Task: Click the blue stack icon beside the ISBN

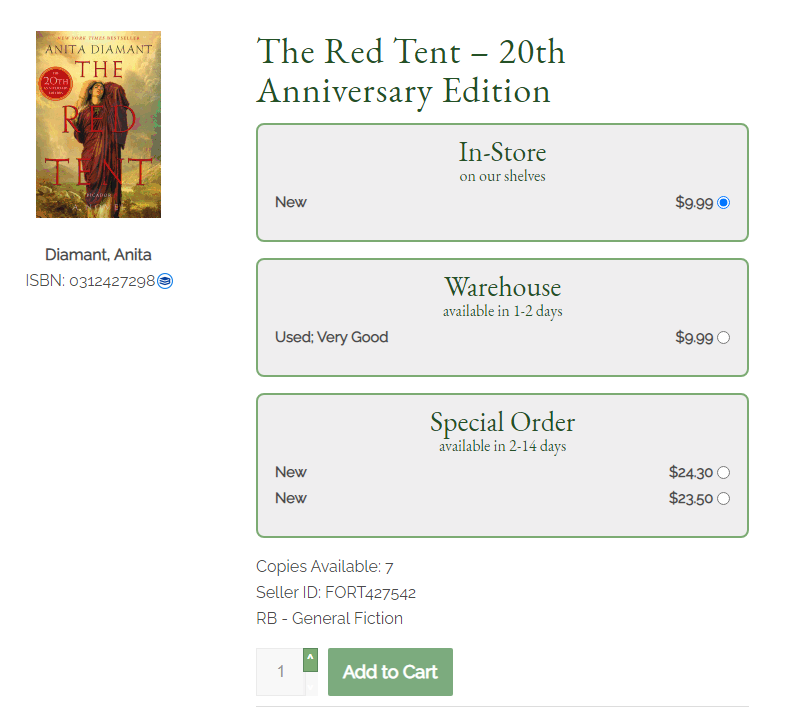Action: (165, 281)
